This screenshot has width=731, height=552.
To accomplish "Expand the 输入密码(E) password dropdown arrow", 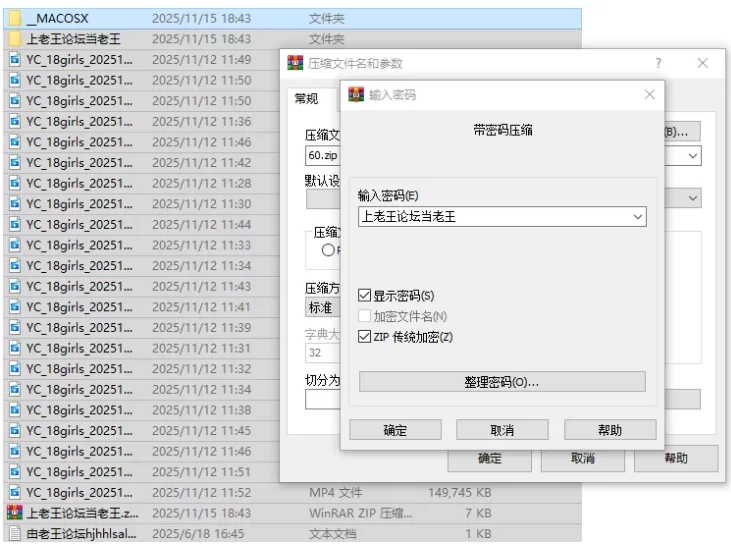I will click(x=637, y=217).
